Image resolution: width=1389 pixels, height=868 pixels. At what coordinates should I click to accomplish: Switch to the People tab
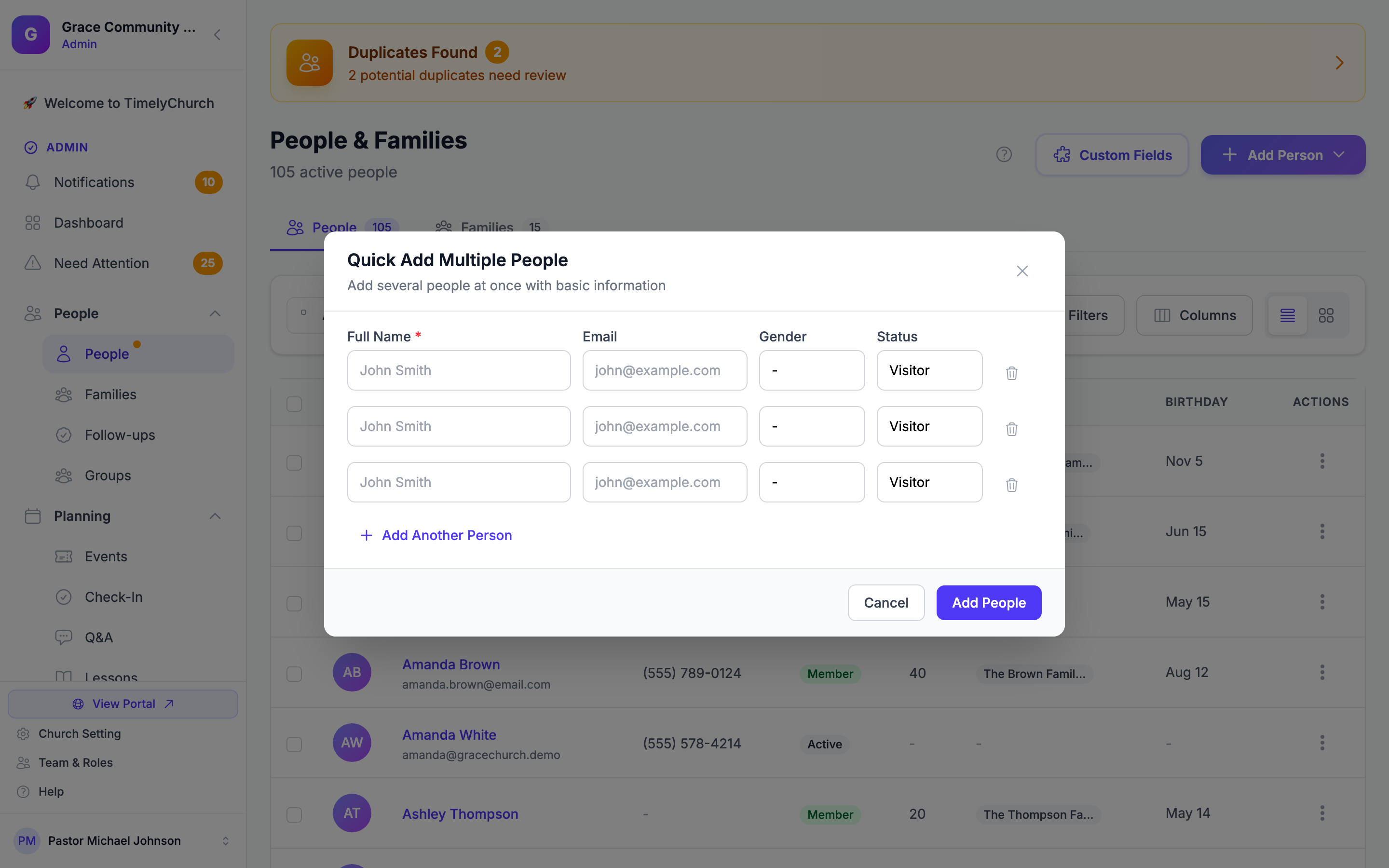[x=342, y=227]
